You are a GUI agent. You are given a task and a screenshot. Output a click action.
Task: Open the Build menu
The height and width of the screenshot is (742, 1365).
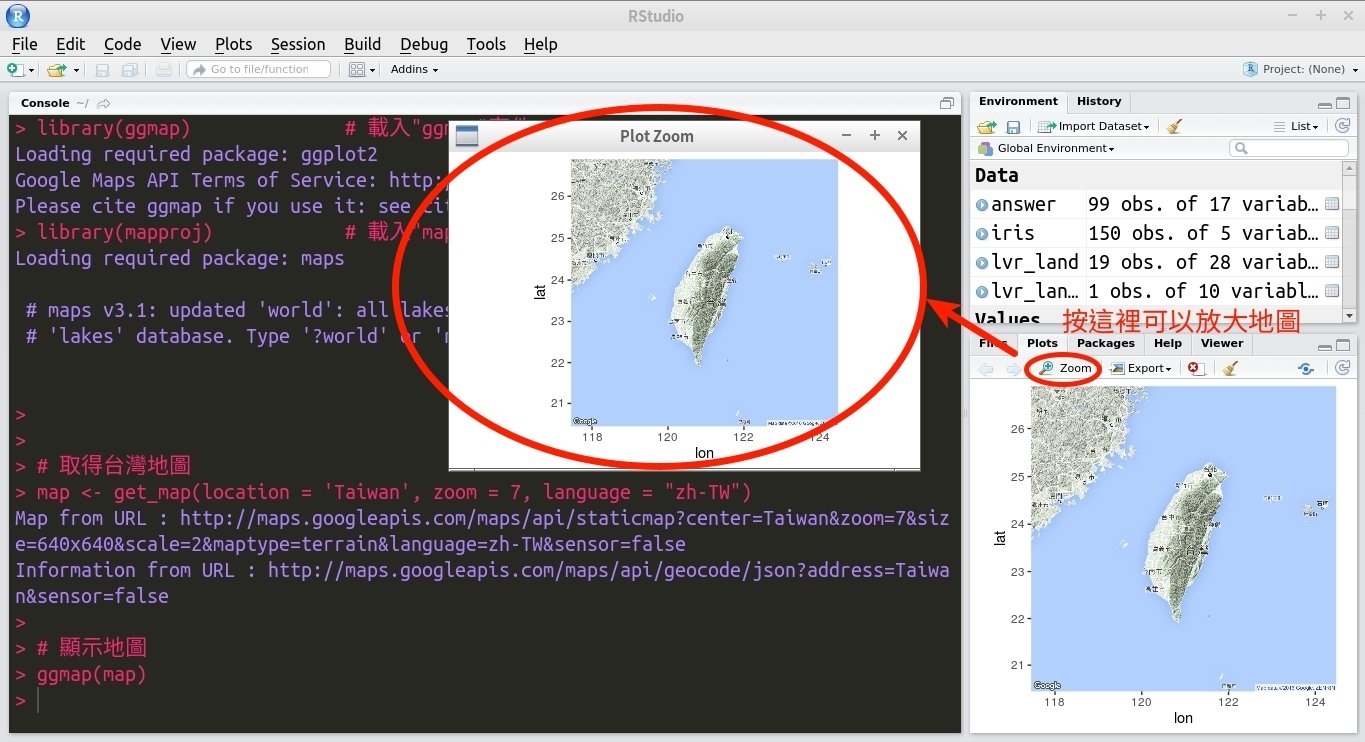click(362, 44)
